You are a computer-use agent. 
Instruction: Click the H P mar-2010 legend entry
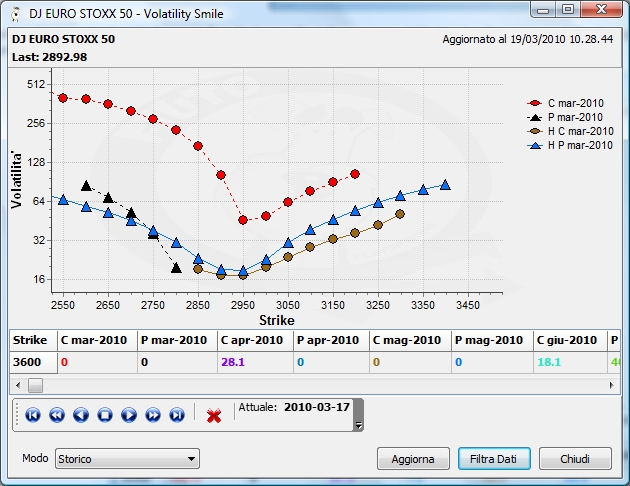click(x=570, y=145)
